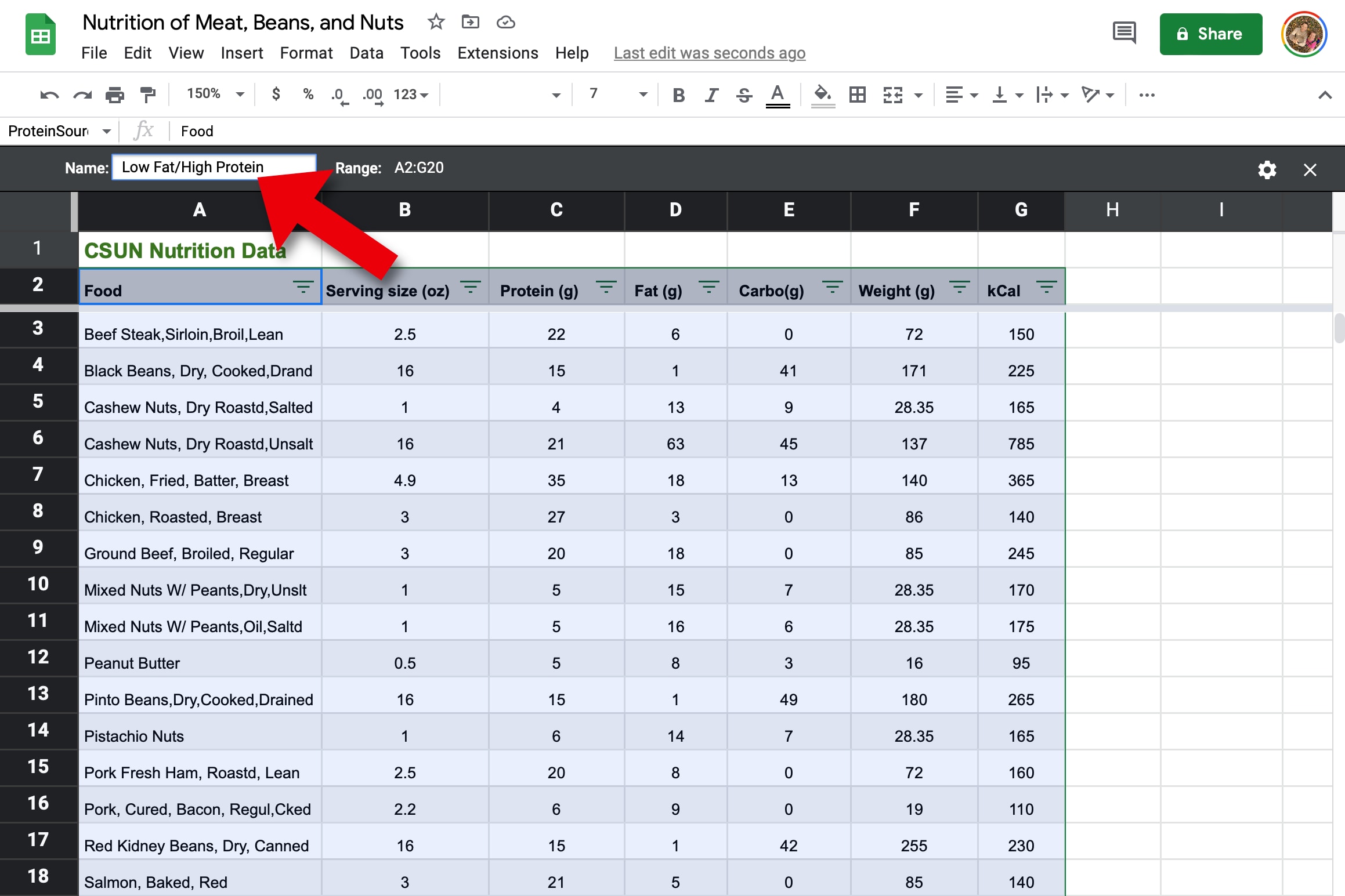Select the 'Peanut Butter' cell
The image size is (1345, 896).
pos(200,658)
